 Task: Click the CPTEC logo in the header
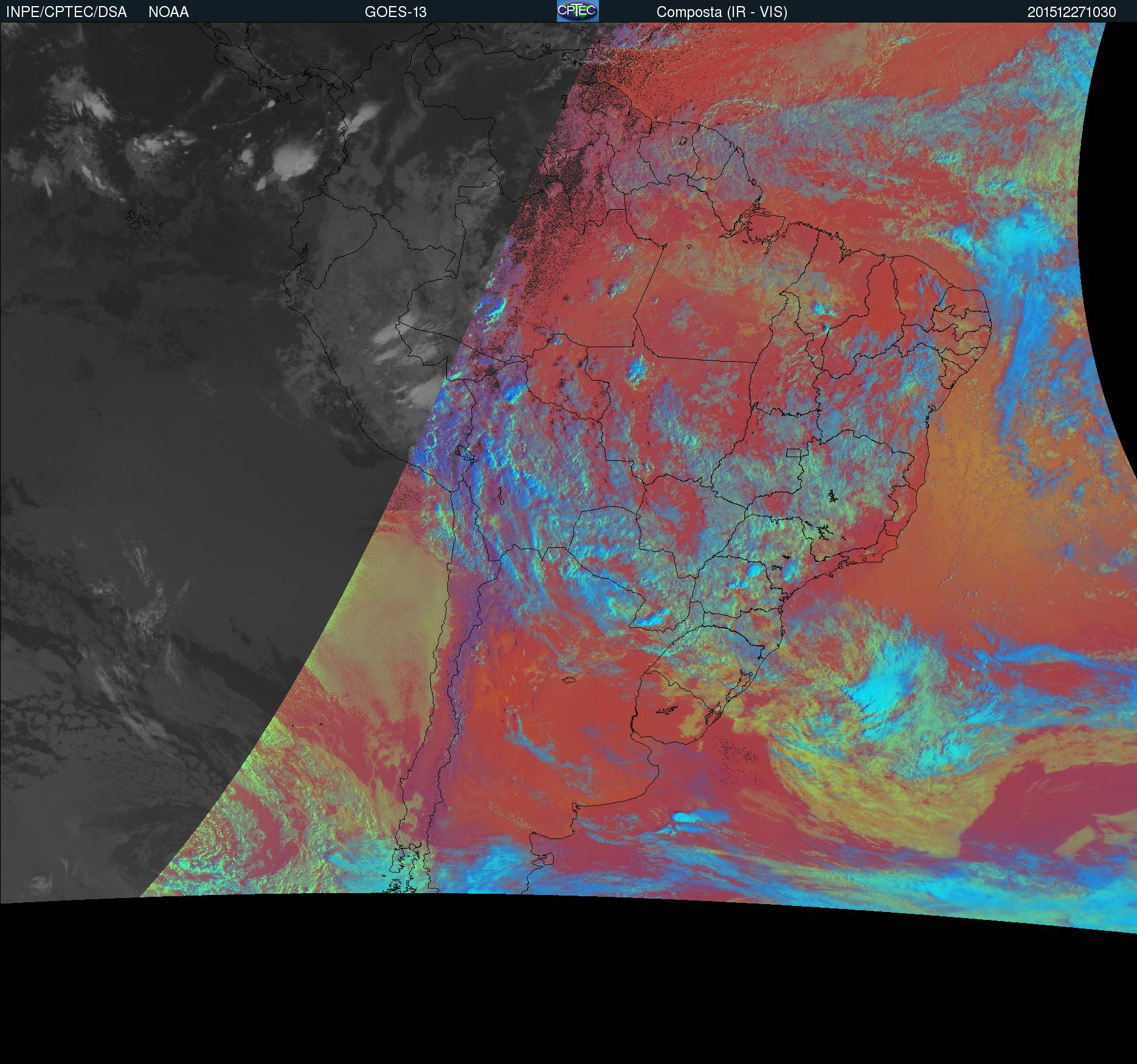pyautogui.click(x=578, y=11)
